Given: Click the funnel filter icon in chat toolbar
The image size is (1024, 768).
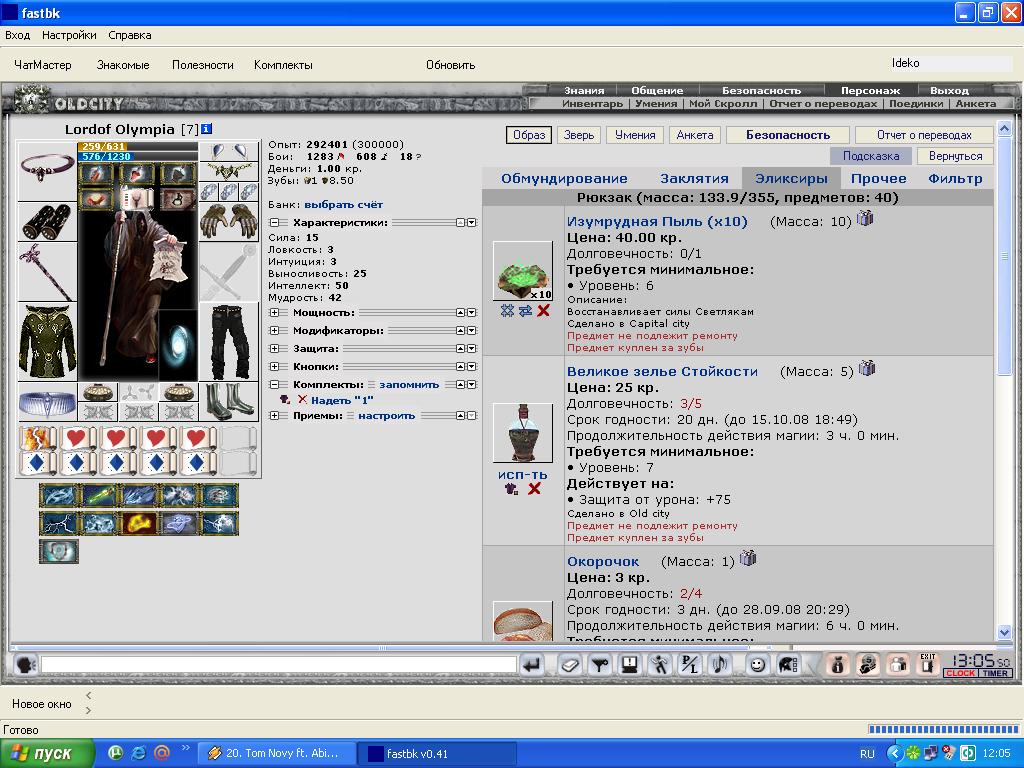Looking at the screenshot, I should (x=600, y=665).
